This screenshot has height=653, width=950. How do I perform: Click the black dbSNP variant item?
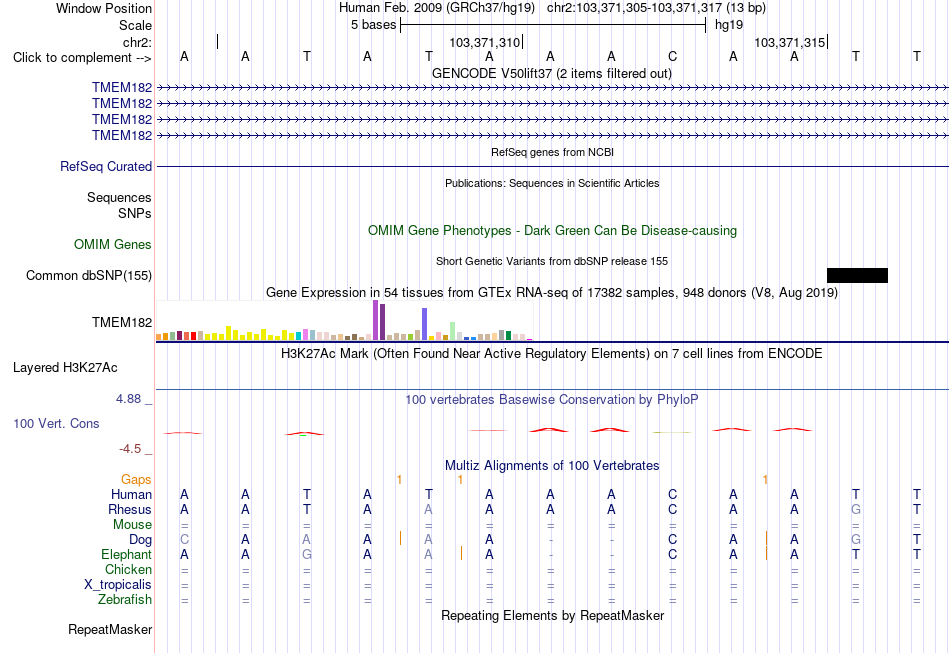(x=857, y=276)
